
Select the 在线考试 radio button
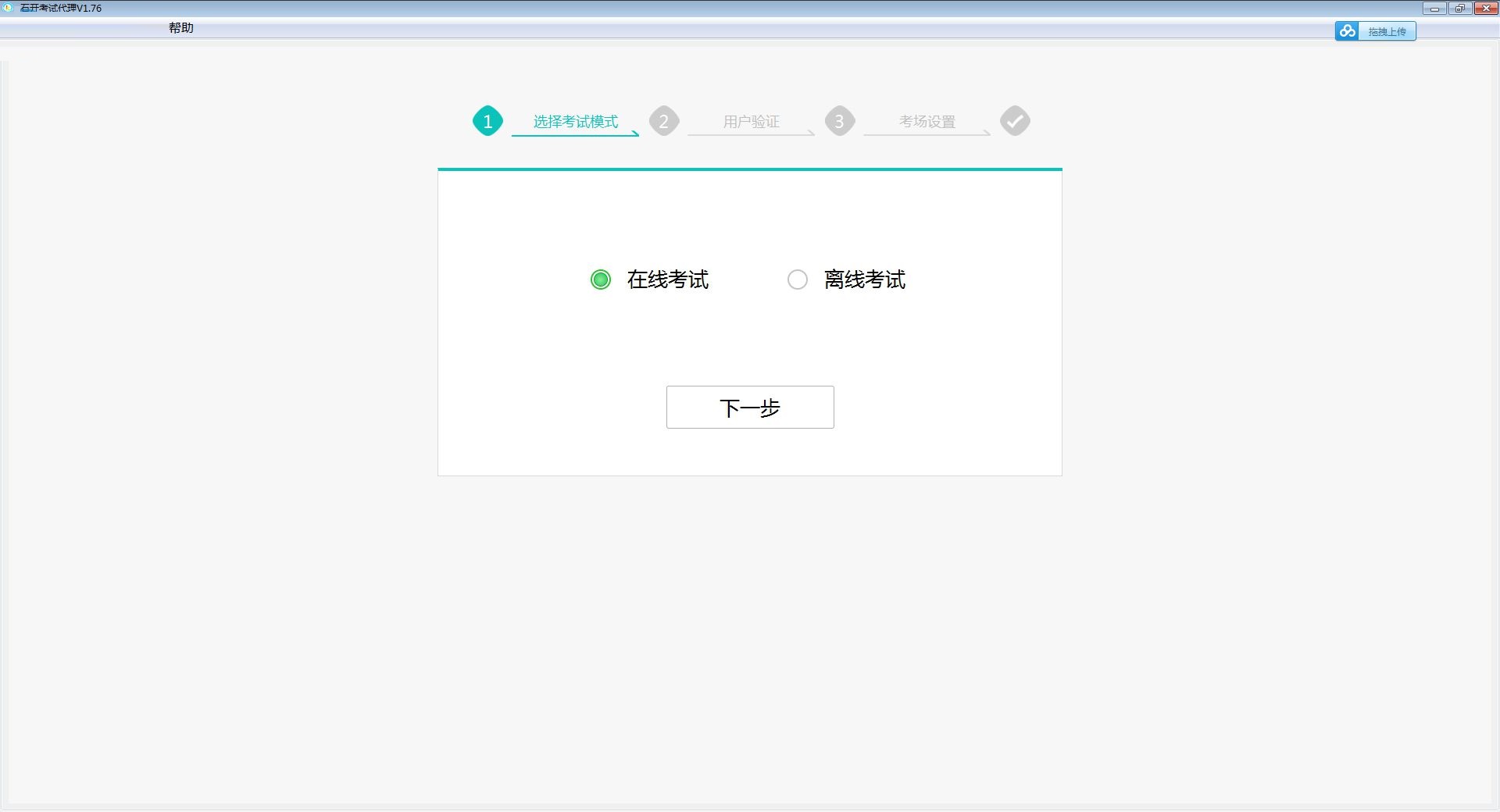tap(600, 280)
